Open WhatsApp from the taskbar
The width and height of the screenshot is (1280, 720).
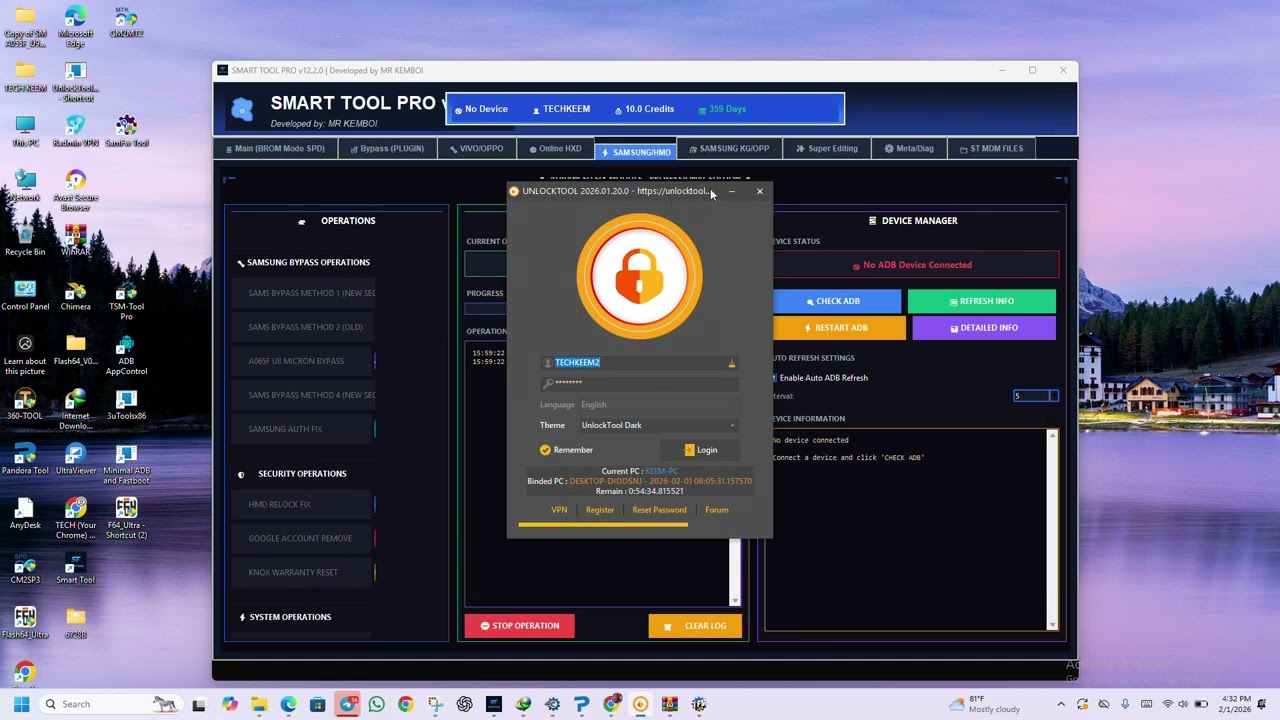376,704
